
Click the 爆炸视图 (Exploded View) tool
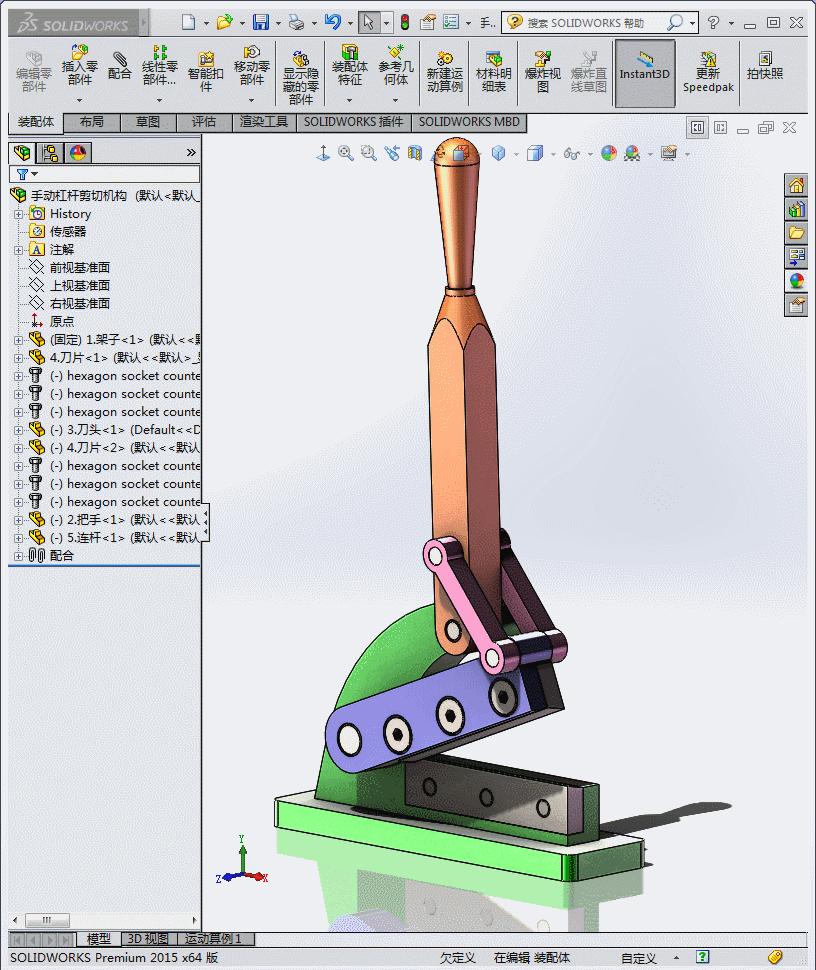(542, 68)
